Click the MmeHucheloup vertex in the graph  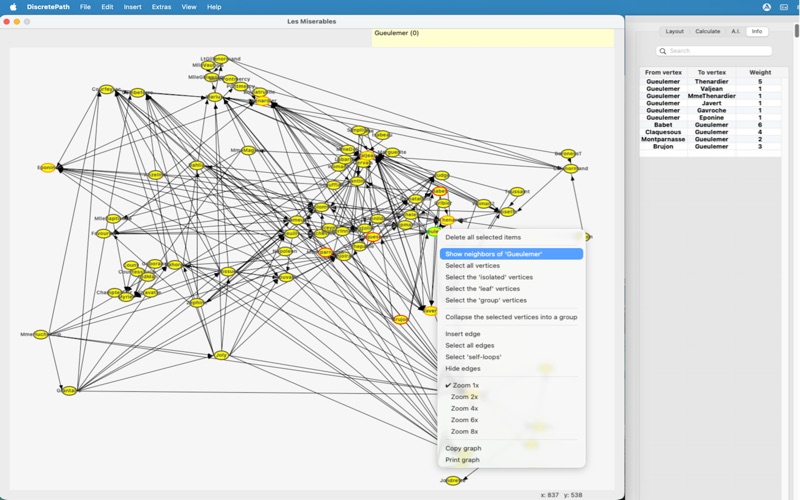coord(40,335)
